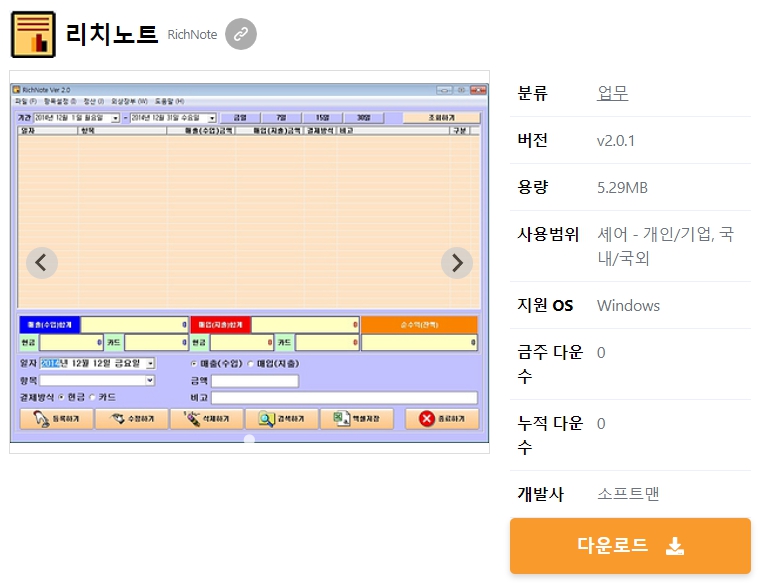Click the 소프트맨 developer name
The height and width of the screenshot is (583, 759).
click(628, 493)
